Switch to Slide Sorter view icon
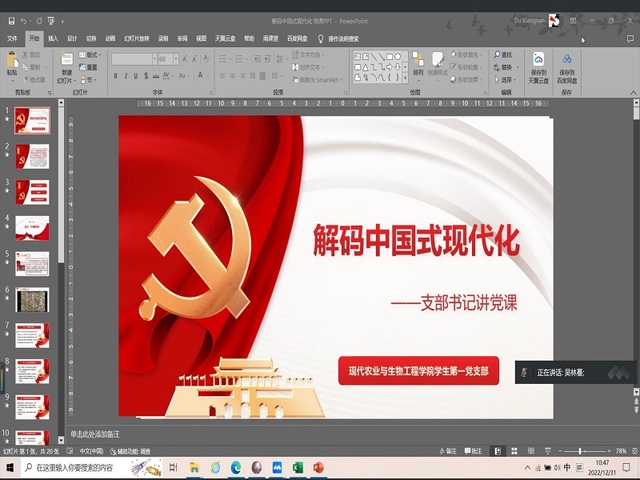The width and height of the screenshot is (640, 480). pyautogui.click(x=514, y=451)
